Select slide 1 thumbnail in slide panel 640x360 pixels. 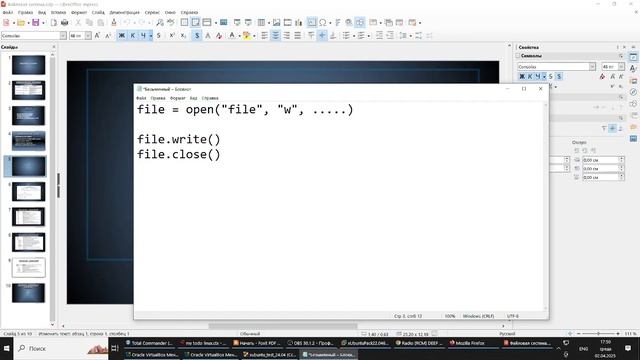point(29,65)
